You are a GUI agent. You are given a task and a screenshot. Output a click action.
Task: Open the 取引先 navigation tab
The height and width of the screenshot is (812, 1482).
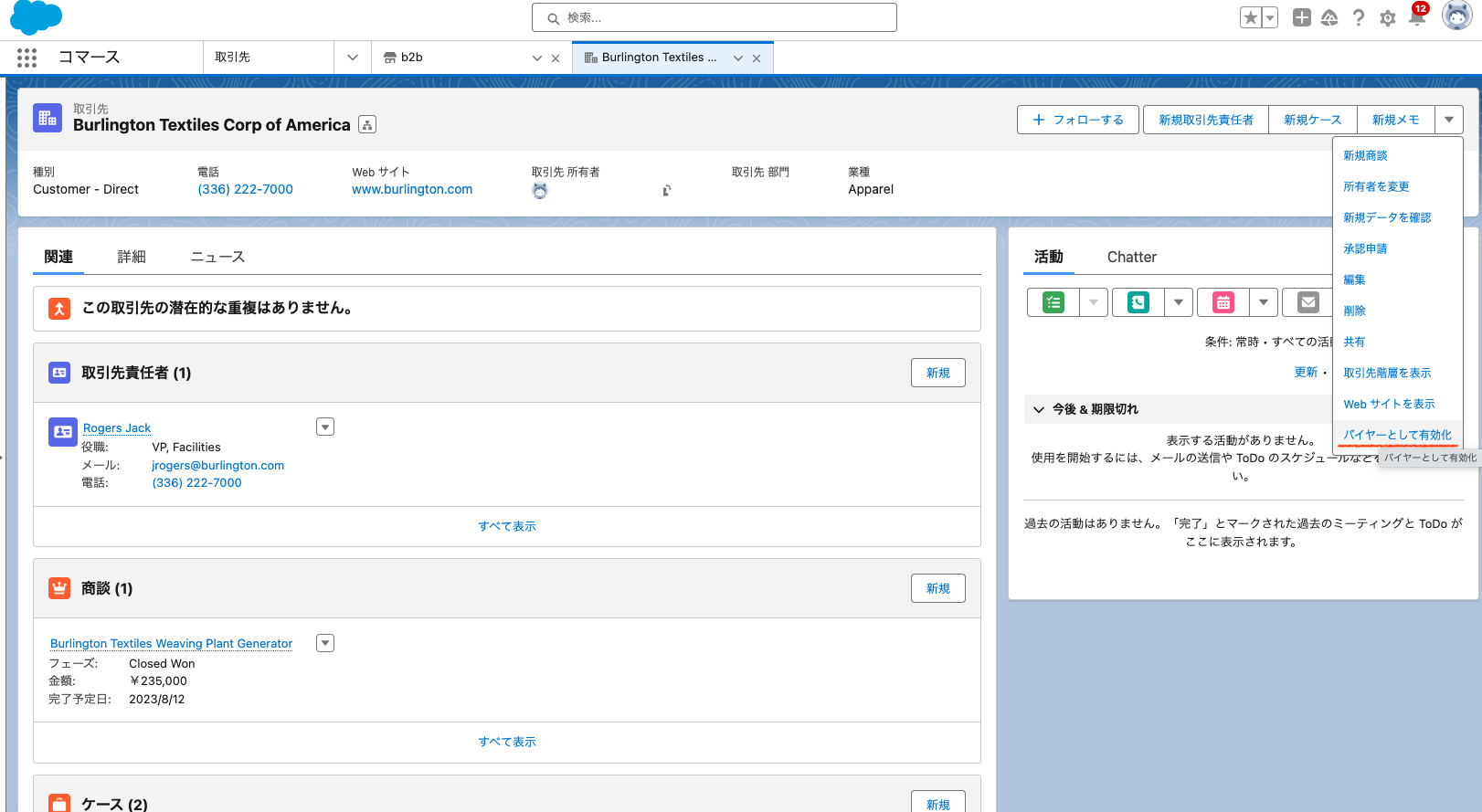pyautogui.click(x=268, y=57)
